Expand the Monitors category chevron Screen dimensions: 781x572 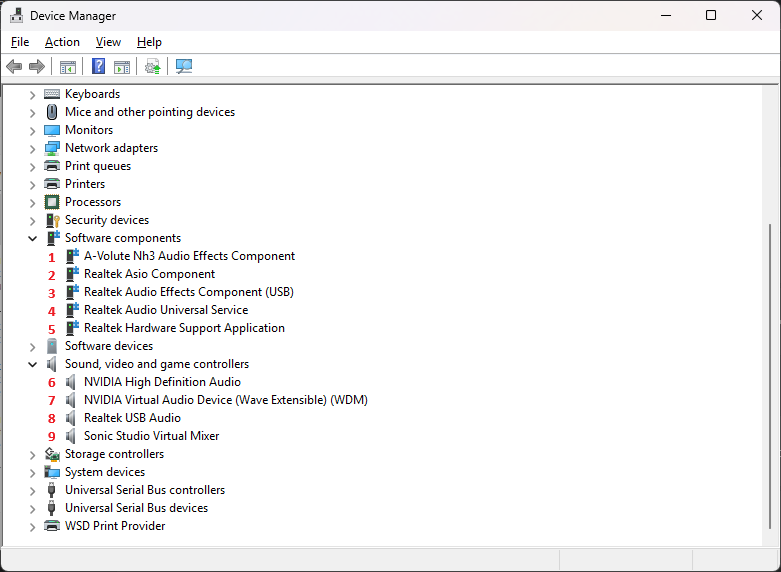[32, 131]
